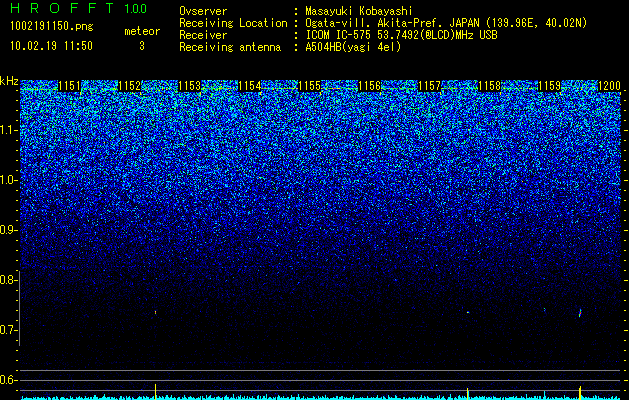Click the meteor echo dot after 1157
The image size is (629, 400).
[468, 312]
